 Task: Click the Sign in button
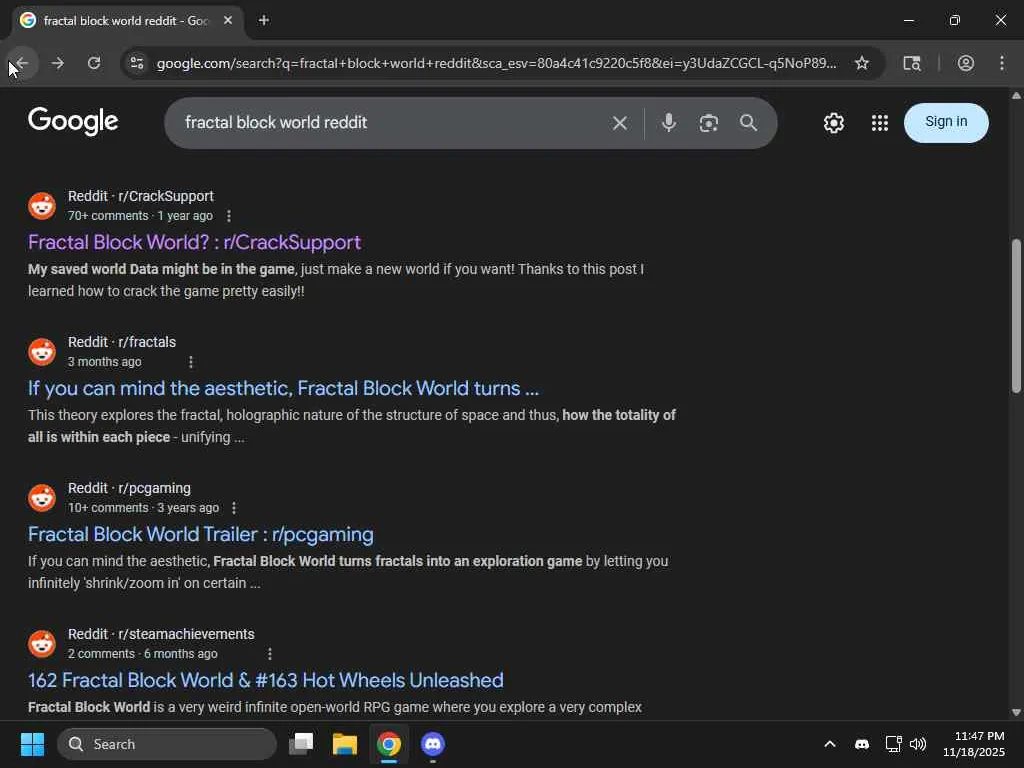[x=946, y=122]
